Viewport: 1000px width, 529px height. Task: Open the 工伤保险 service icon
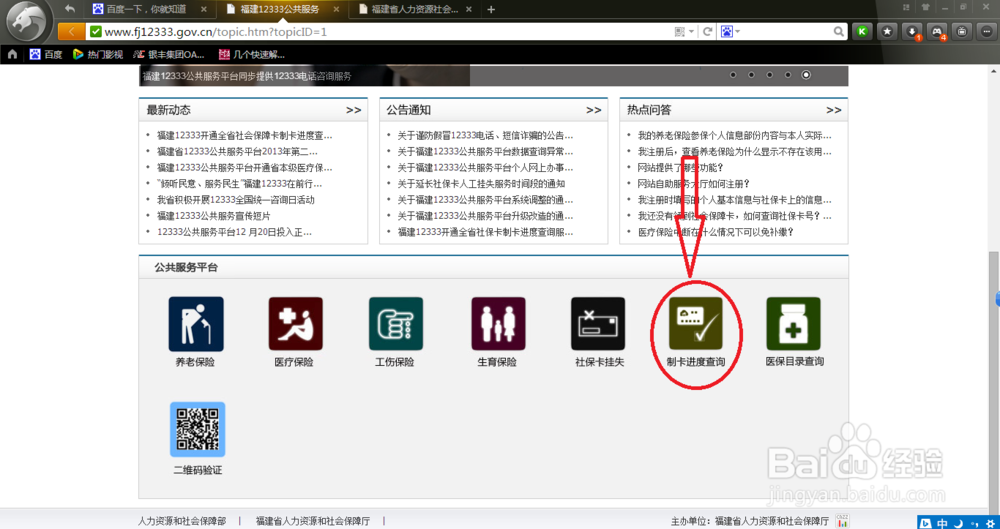point(395,324)
